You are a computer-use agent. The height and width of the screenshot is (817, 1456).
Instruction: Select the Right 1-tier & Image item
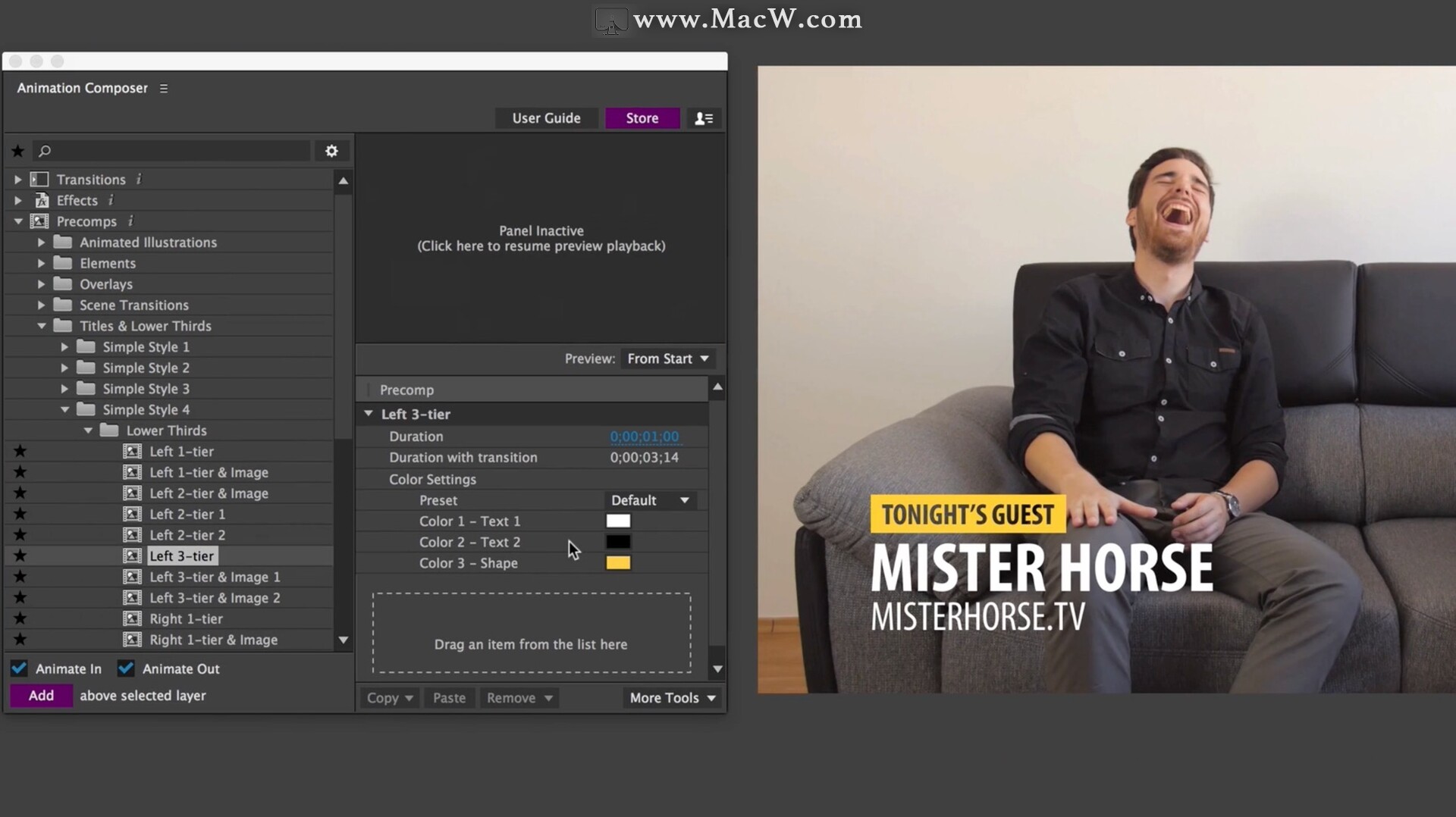click(x=213, y=640)
